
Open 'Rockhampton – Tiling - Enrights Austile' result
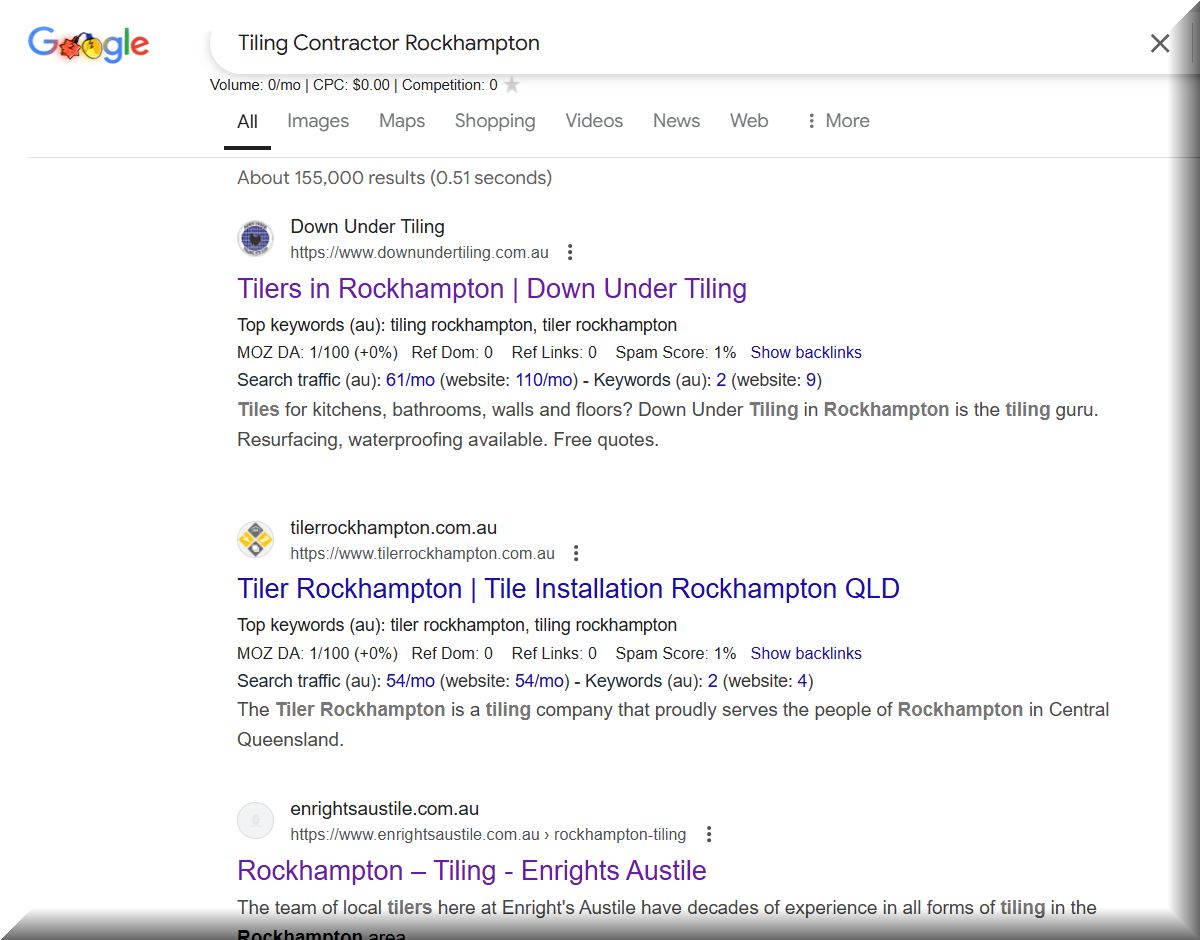471,871
